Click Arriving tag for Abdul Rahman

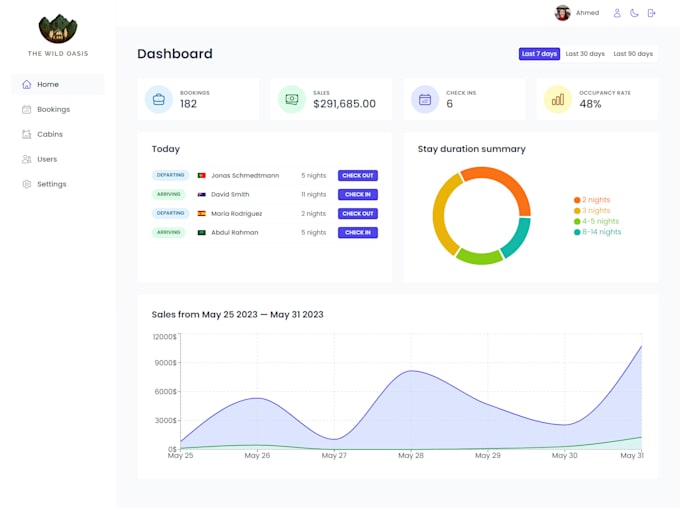[x=169, y=232]
